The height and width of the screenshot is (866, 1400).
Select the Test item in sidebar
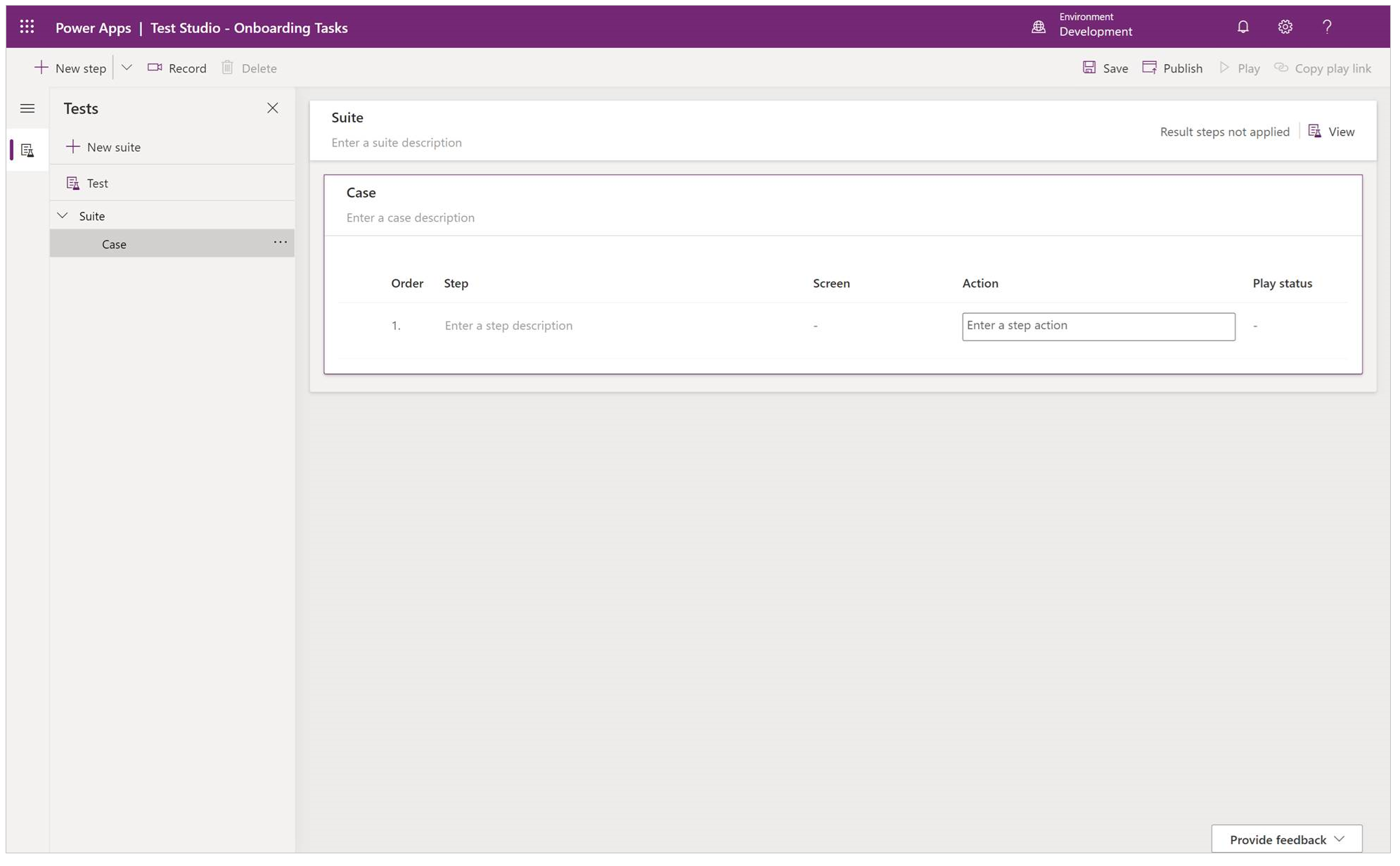coord(97,182)
